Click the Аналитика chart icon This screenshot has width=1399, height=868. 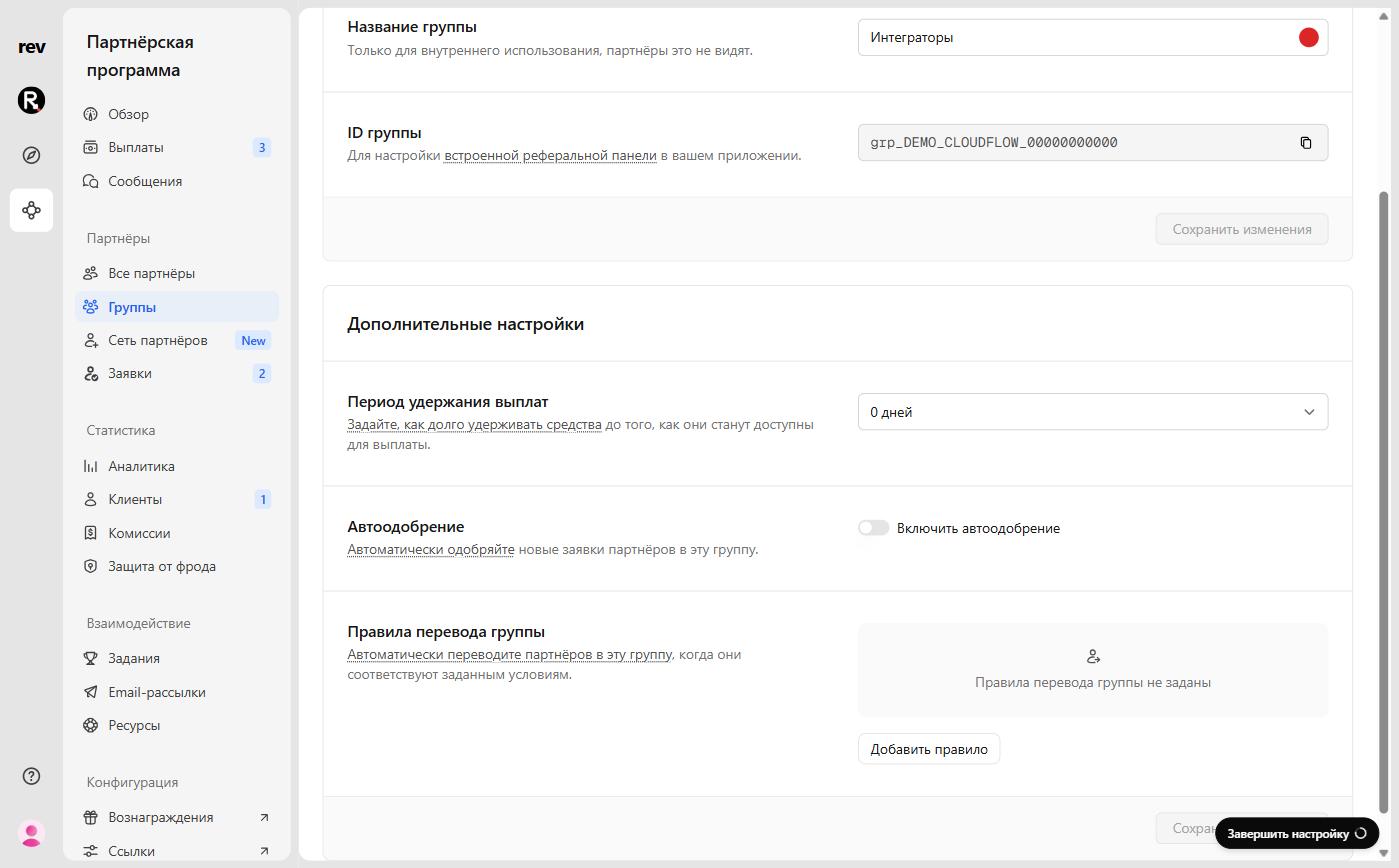(x=91, y=466)
